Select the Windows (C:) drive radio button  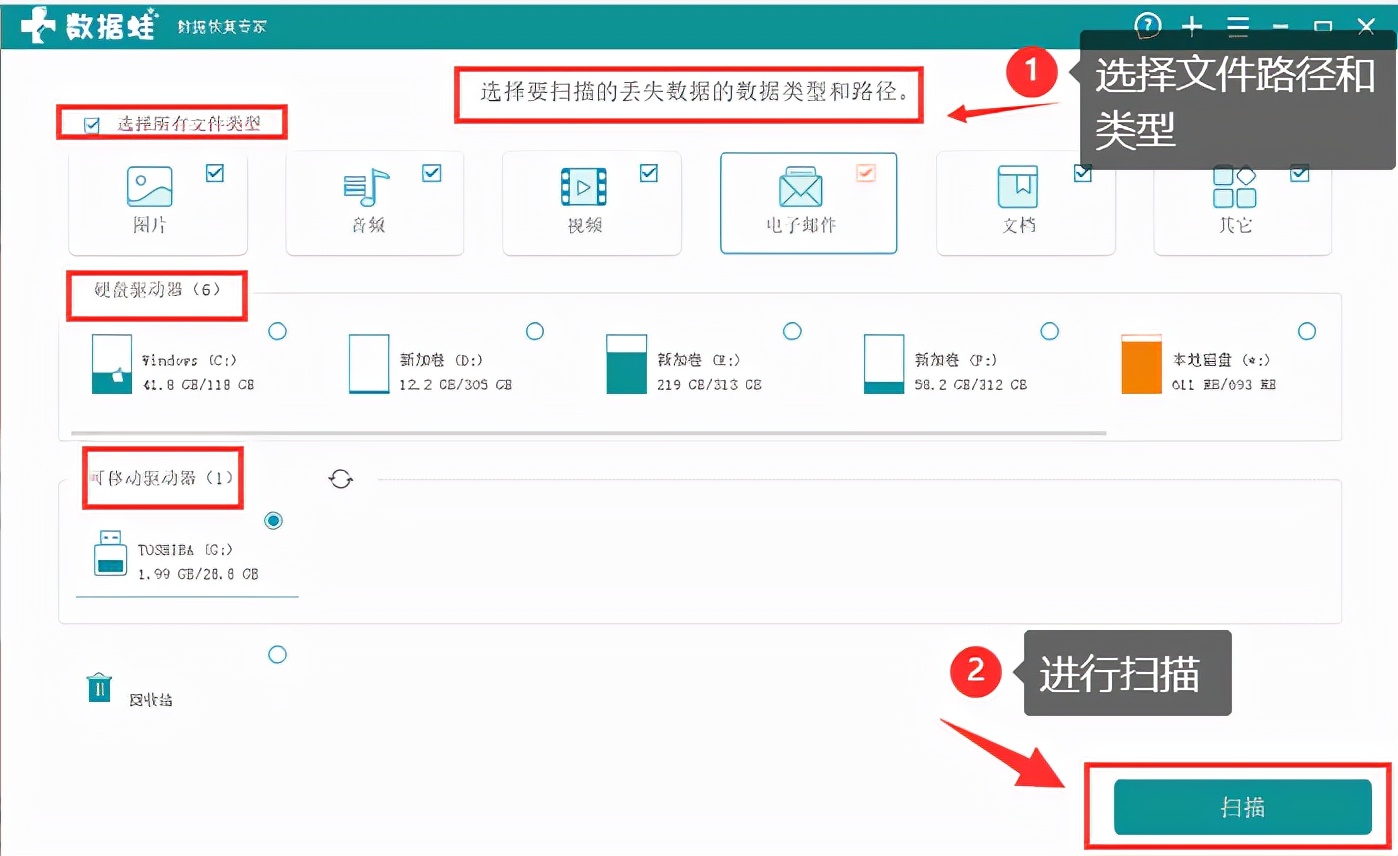point(277,331)
